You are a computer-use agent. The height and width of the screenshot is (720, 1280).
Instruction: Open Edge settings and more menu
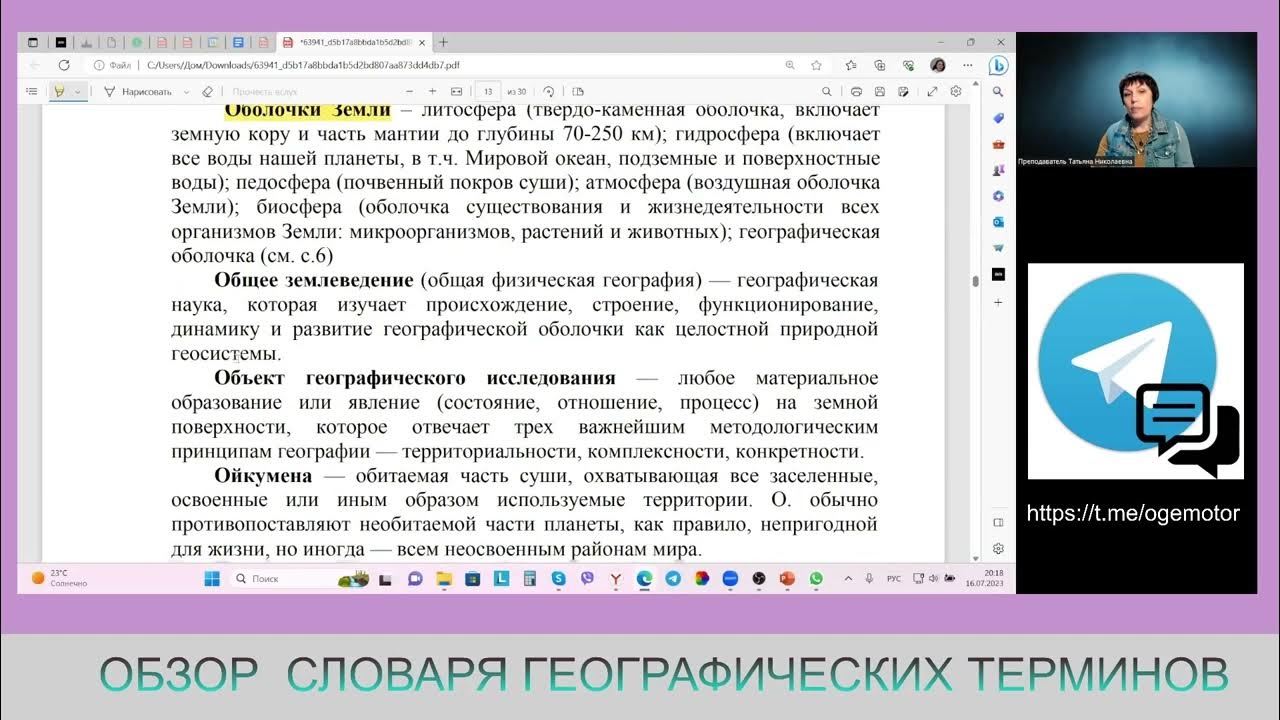click(967, 65)
